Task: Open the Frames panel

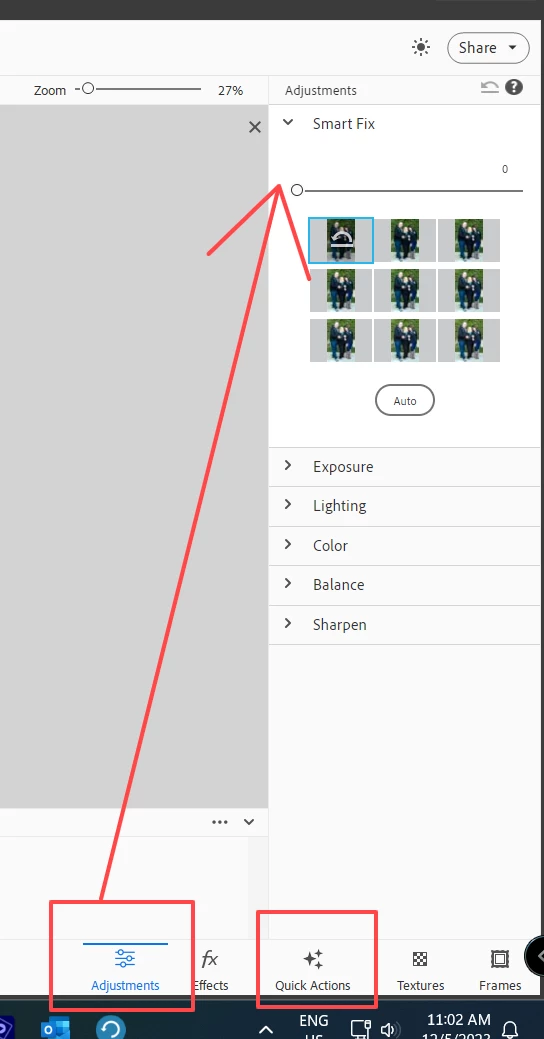Action: 500,969
